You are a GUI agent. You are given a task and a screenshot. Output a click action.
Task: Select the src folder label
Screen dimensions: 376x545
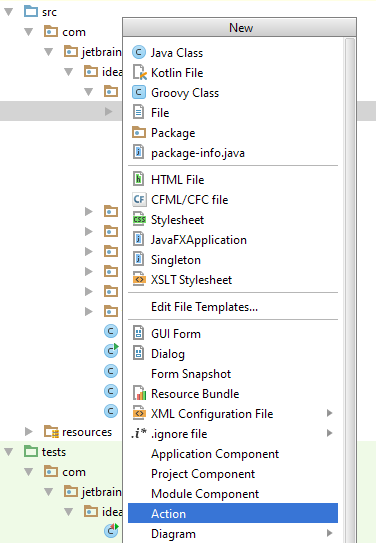[49, 12]
